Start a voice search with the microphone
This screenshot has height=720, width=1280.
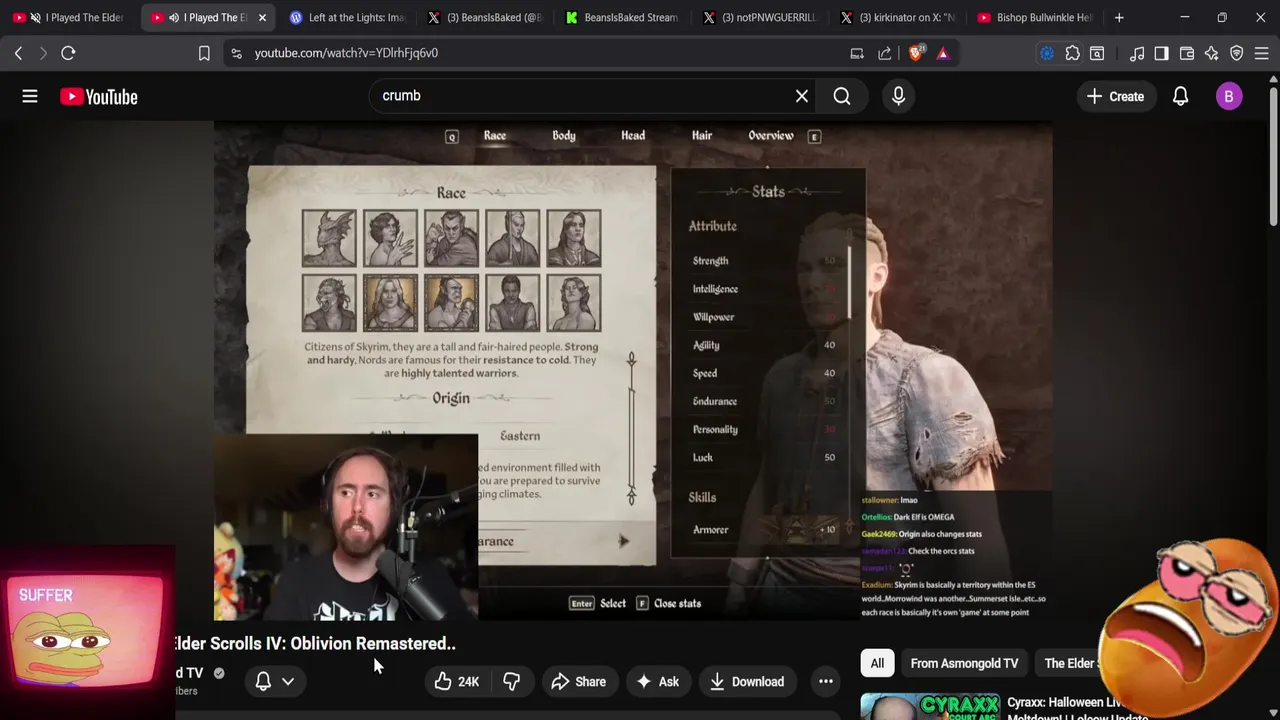pos(898,96)
